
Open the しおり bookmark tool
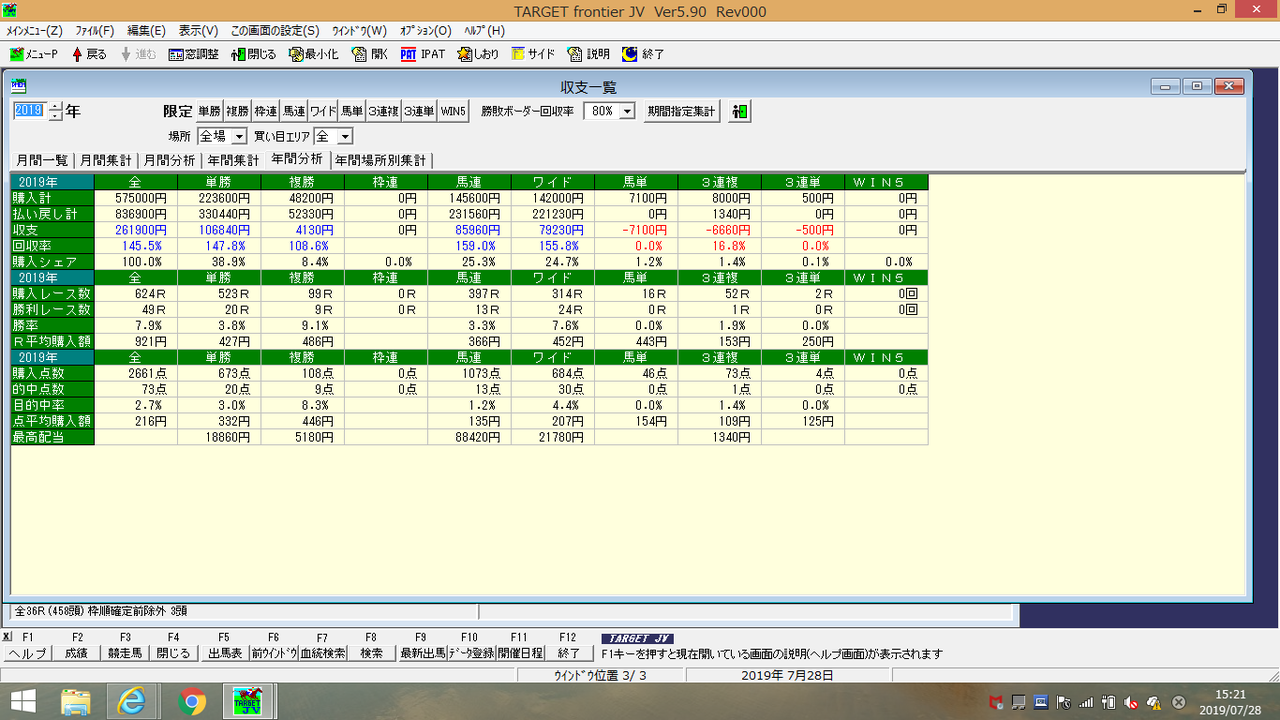click(x=478, y=54)
